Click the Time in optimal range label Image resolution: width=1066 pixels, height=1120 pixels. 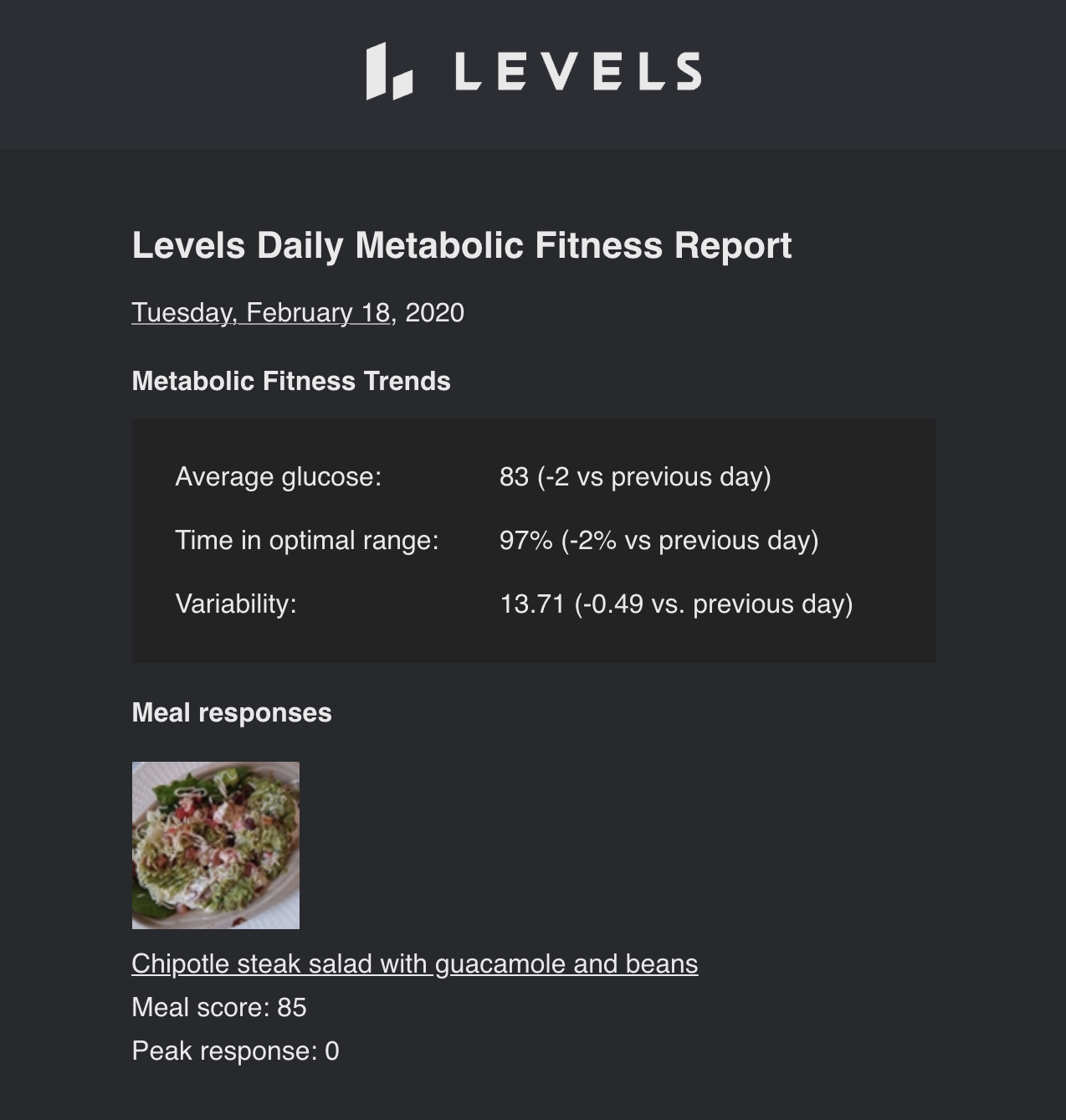coord(306,540)
